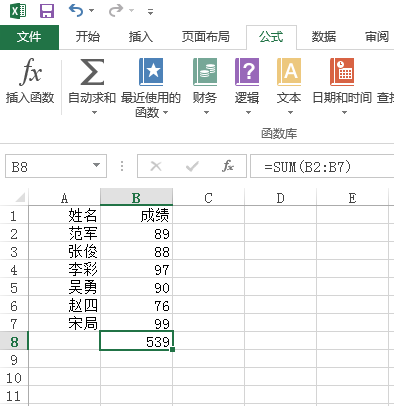
Task: Open the 审阅 review tab
Action: [377, 37]
